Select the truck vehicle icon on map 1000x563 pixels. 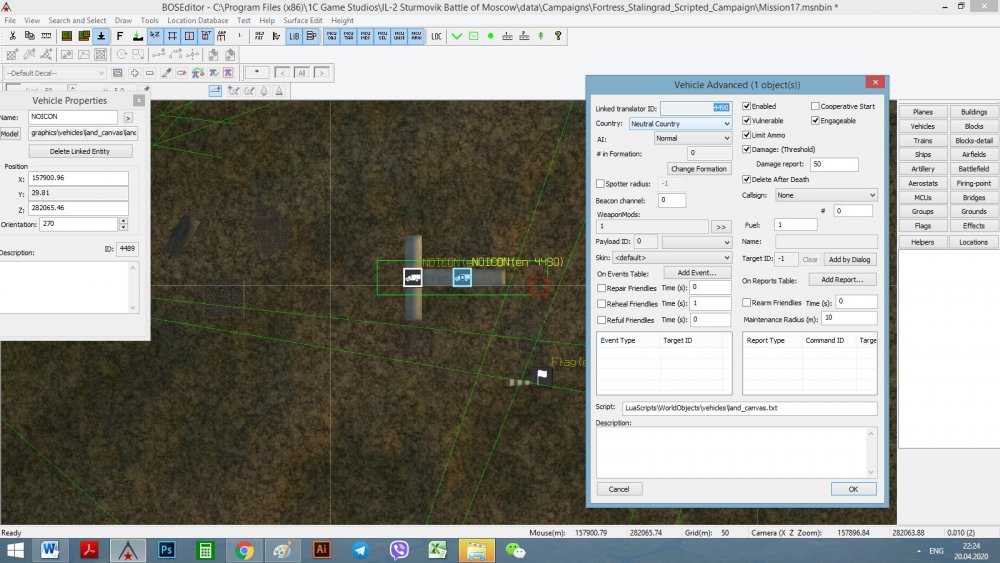tap(412, 277)
